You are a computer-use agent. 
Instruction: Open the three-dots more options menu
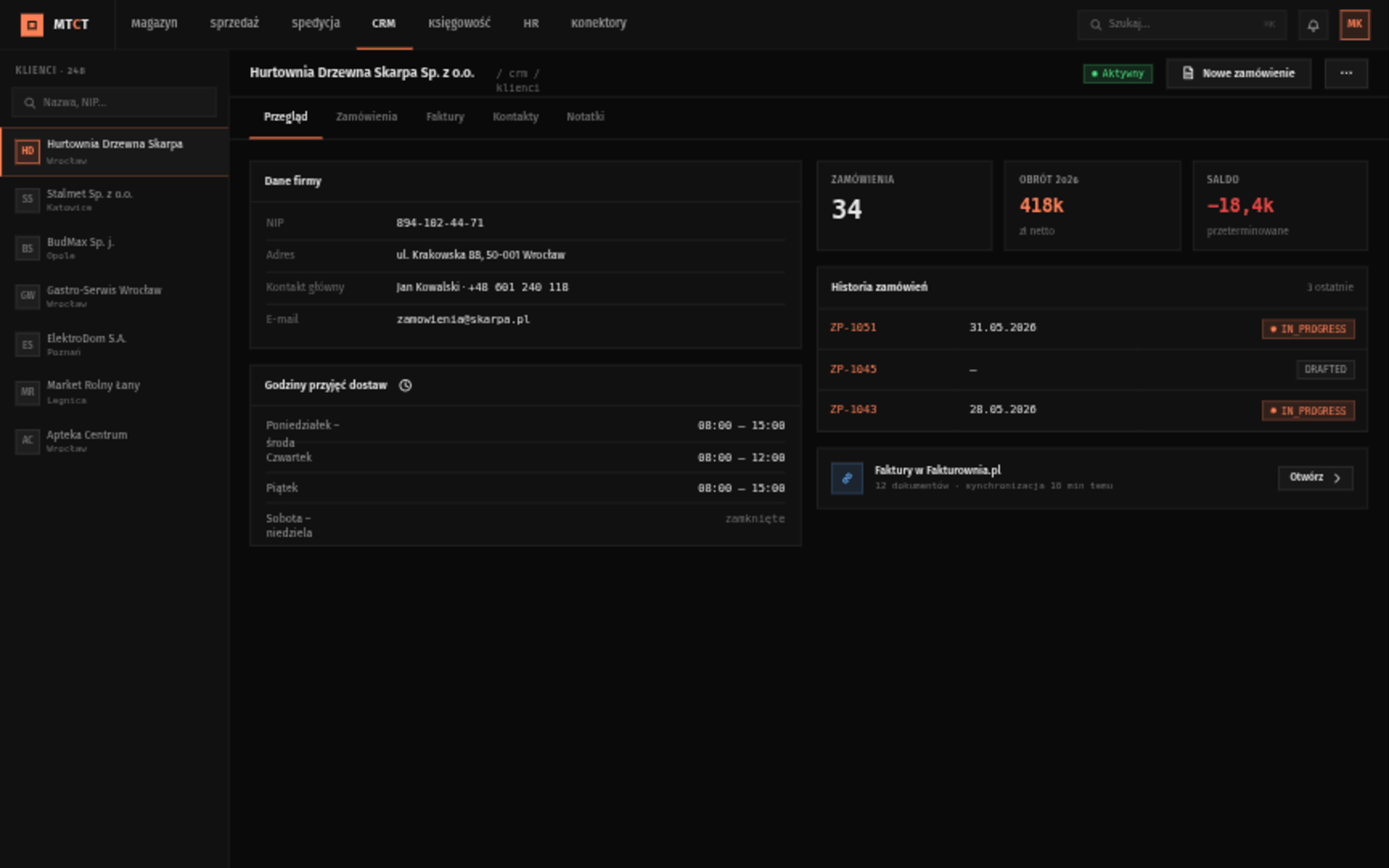tap(1346, 73)
